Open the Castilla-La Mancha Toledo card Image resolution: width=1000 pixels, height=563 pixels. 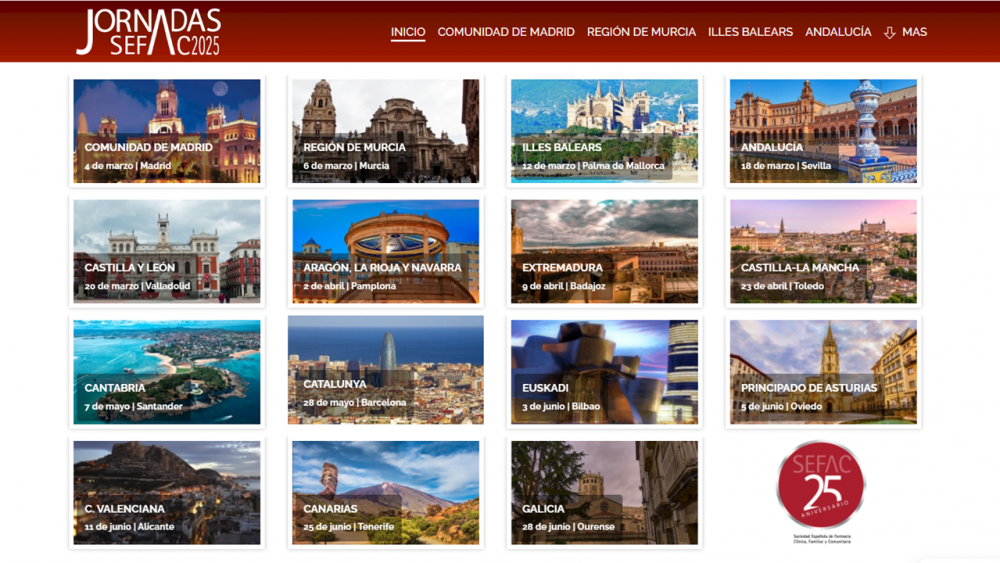[x=823, y=251]
